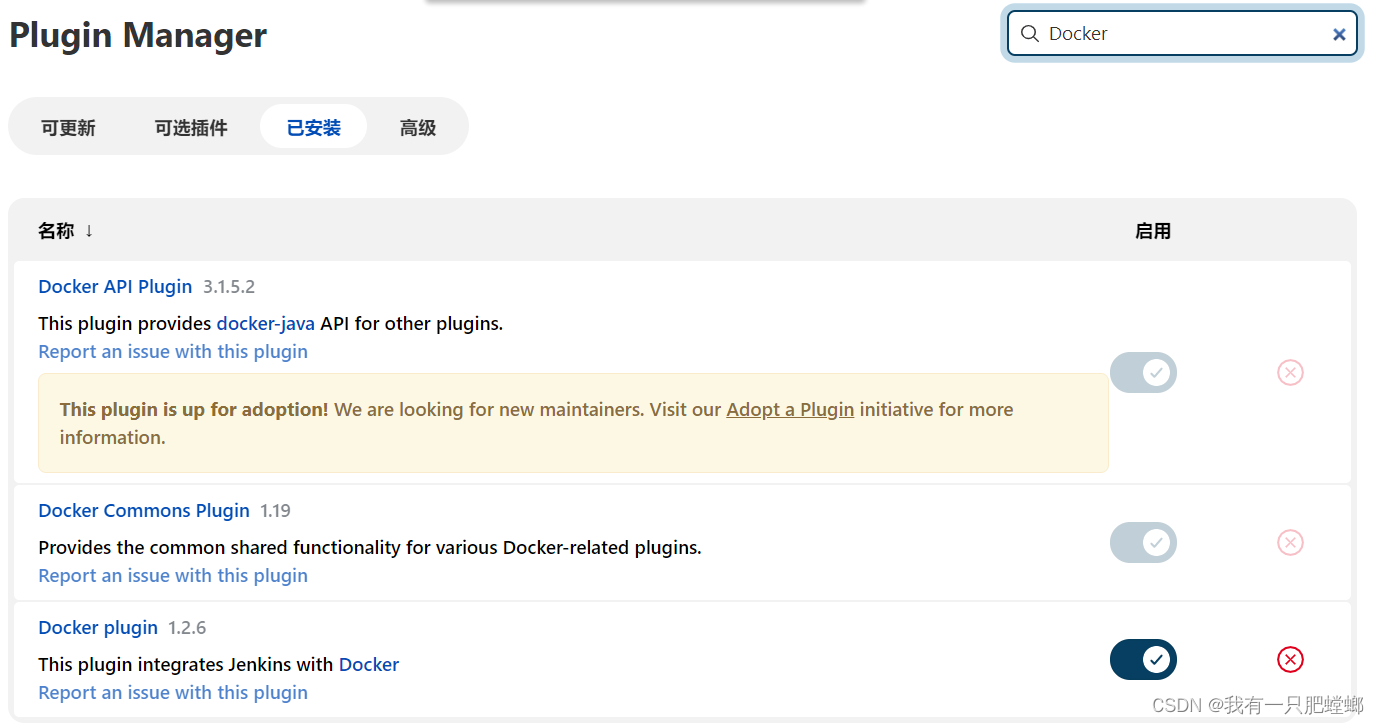Click version 1.2.6 text

coord(187,628)
